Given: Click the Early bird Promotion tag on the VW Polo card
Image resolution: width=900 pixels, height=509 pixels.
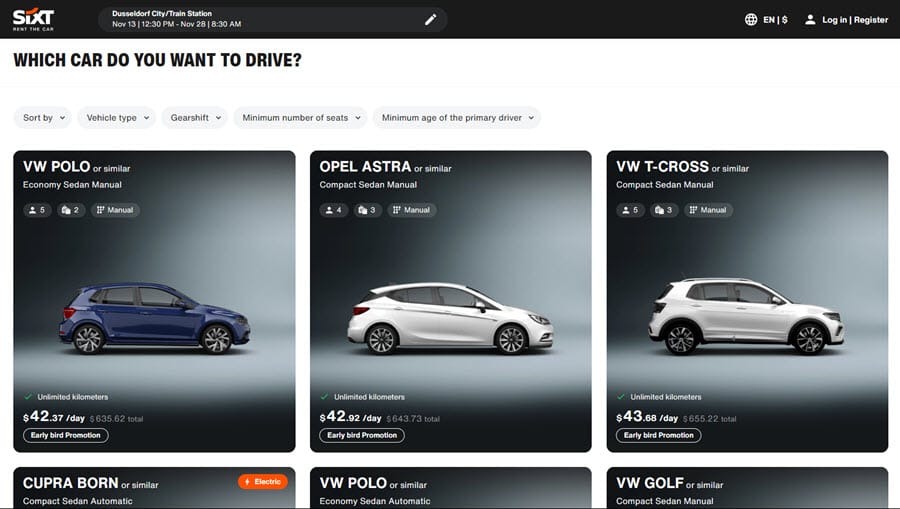Looking at the screenshot, I should [66, 435].
